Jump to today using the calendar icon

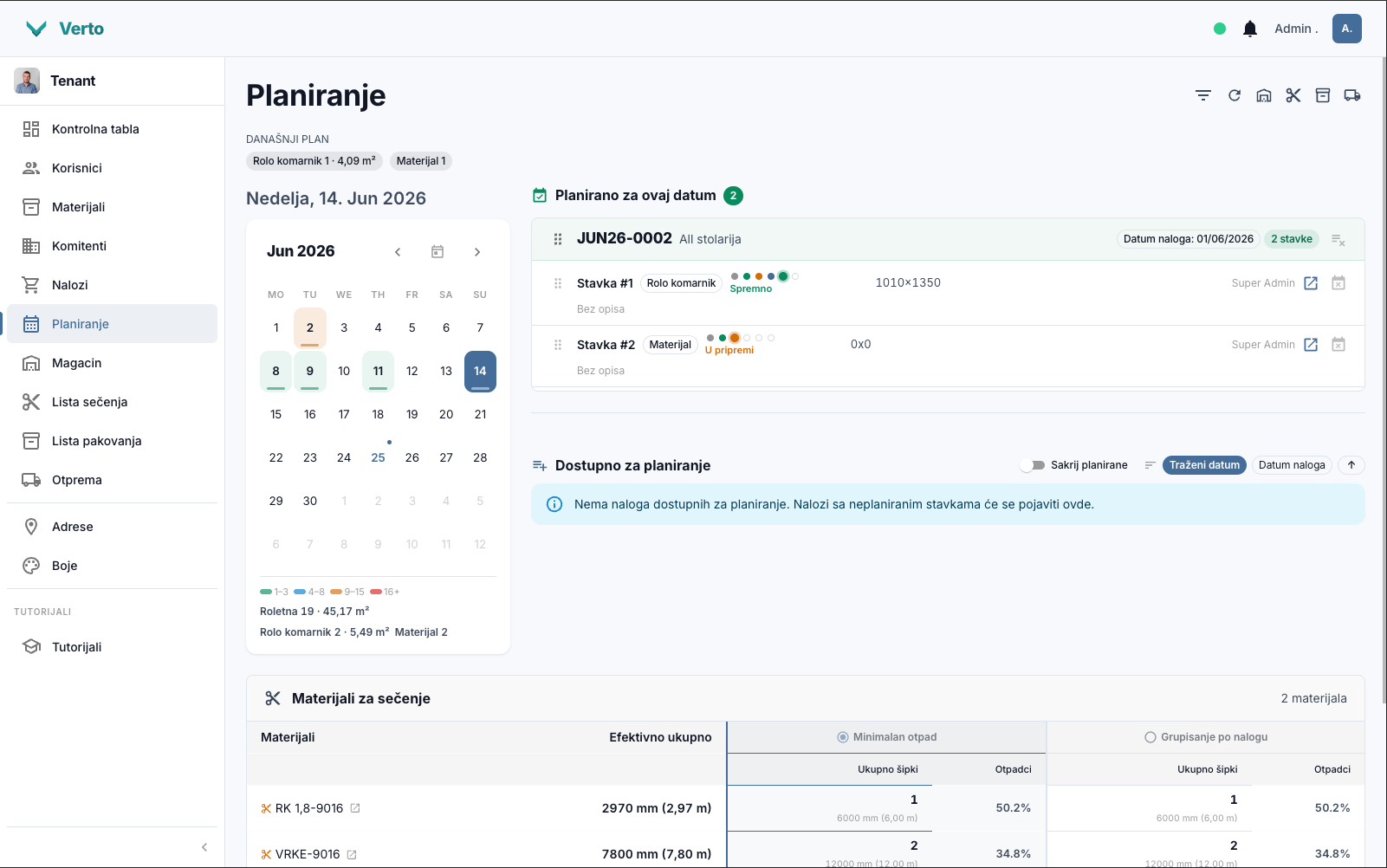coord(437,252)
